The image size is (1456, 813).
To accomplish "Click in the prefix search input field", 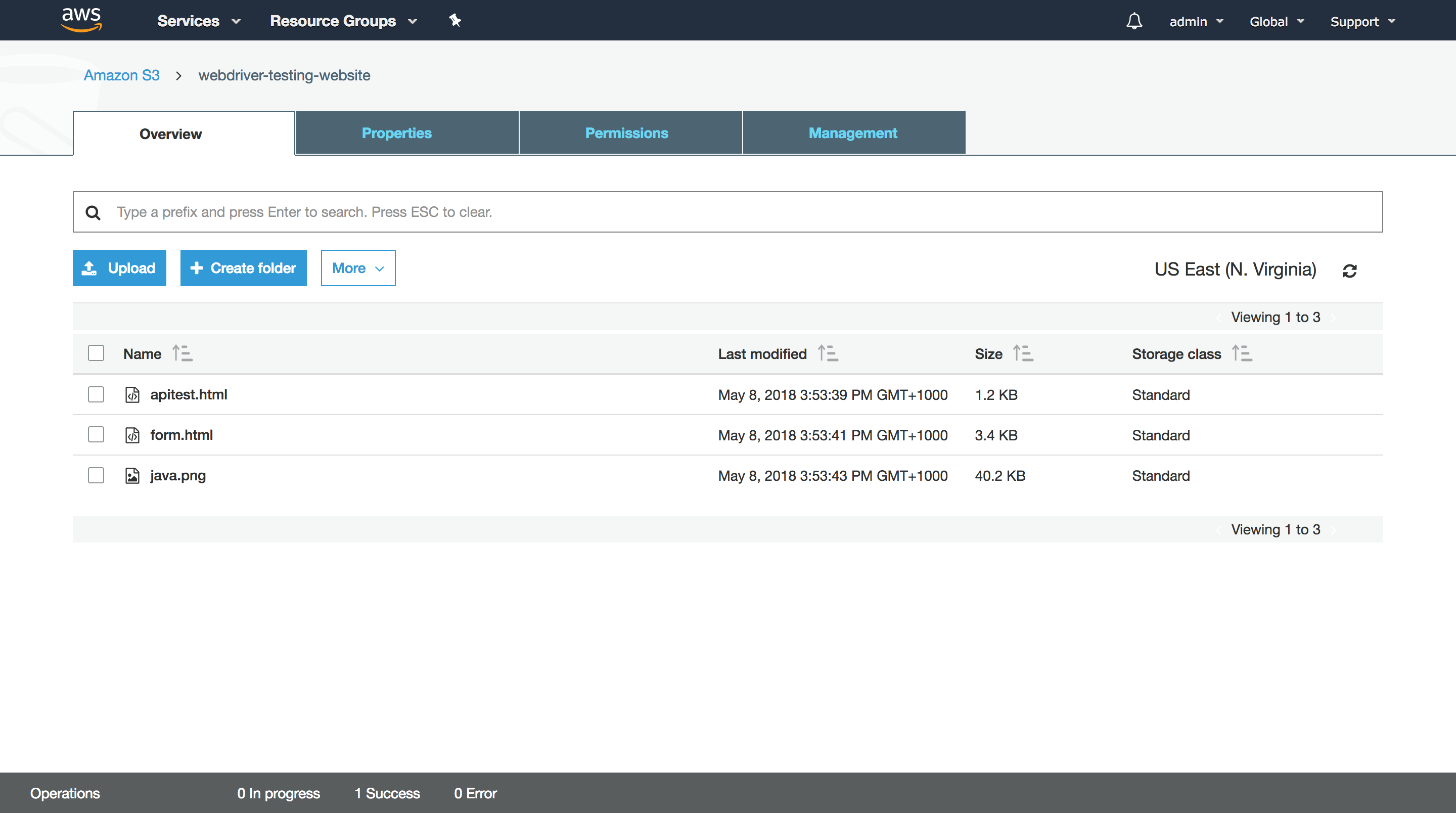I will click(735, 212).
